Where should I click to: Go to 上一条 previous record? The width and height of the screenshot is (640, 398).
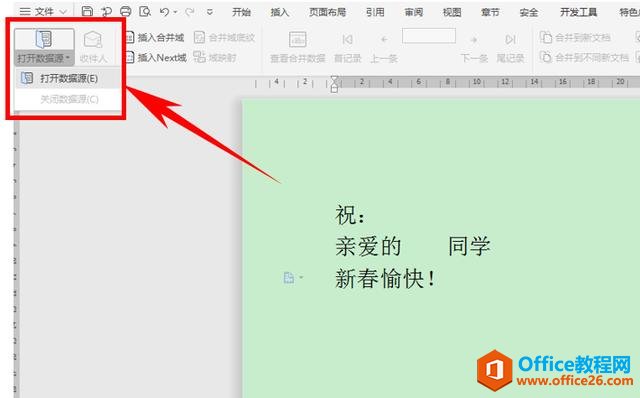pyautogui.click(x=384, y=47)
